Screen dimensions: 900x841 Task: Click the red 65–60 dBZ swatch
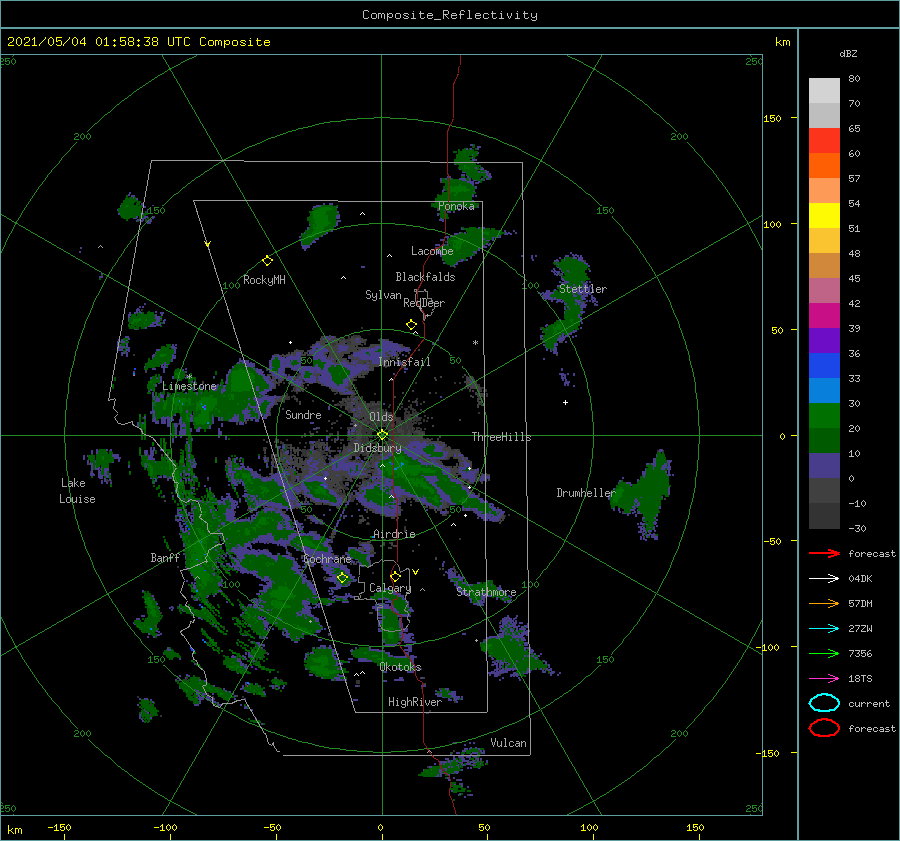(x=824, y=141)
